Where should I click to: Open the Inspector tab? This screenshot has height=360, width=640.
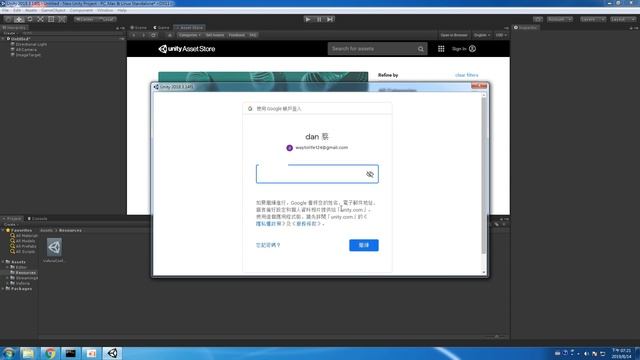(526, 28)
